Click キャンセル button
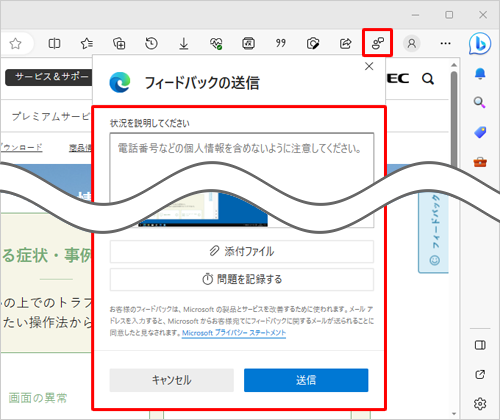 172,380
